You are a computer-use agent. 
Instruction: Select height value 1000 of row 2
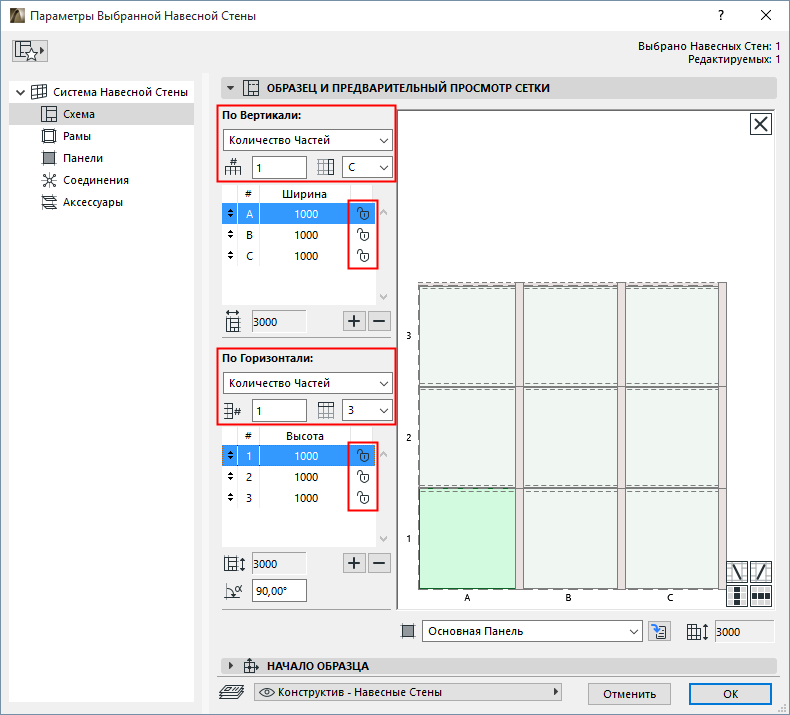[306, 477]
